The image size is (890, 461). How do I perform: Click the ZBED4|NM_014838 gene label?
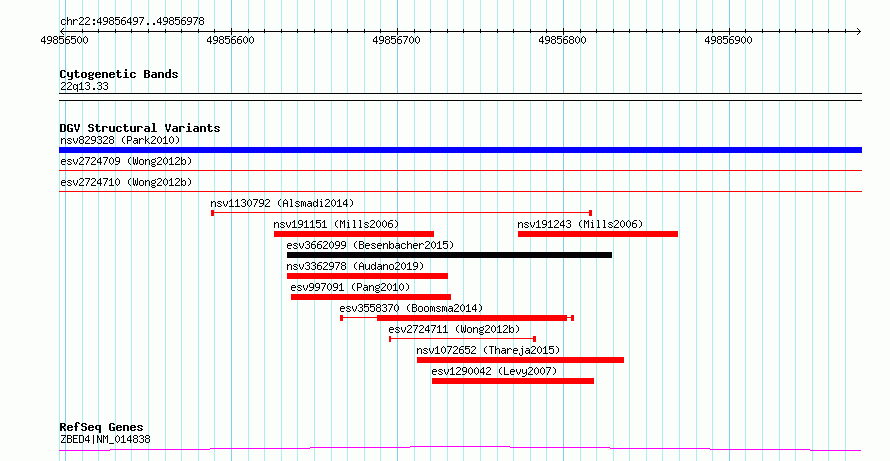point(105,439)
